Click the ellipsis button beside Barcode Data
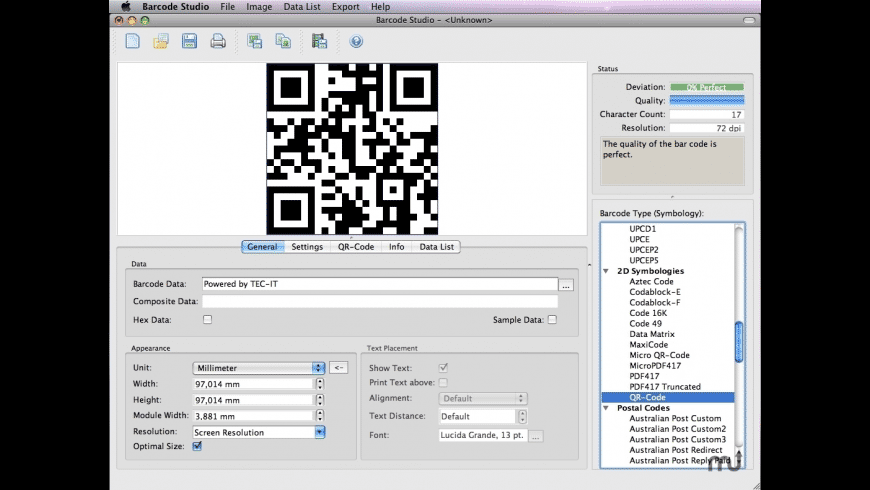Viewport: 870px width, 490px height. 566,285
